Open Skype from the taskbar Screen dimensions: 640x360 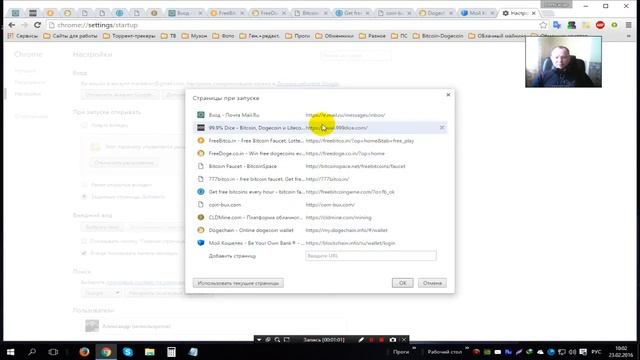pos(128,352)
